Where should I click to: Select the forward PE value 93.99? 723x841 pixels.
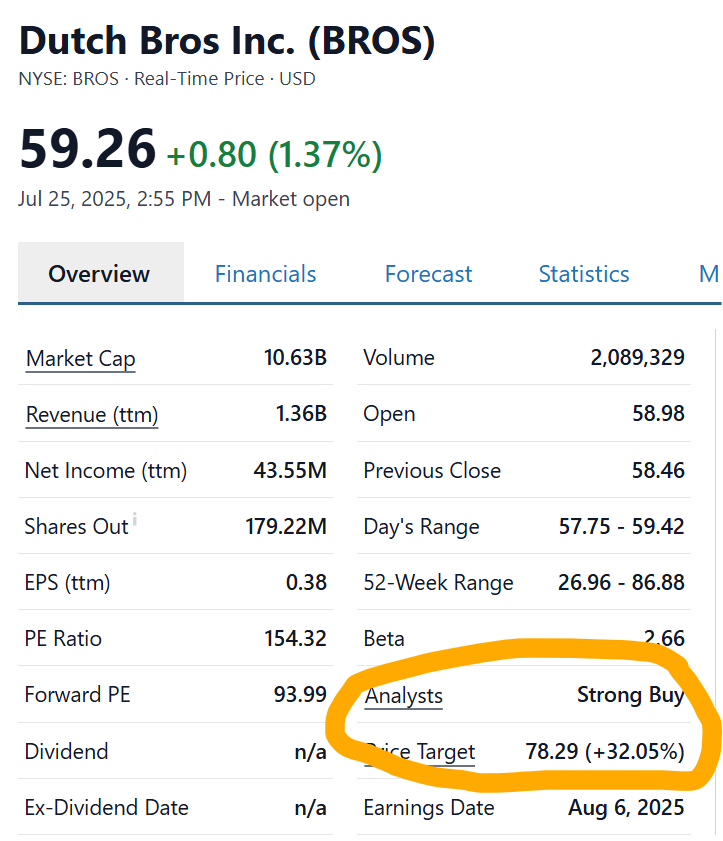pyautogui.click(x=300, y=695)
